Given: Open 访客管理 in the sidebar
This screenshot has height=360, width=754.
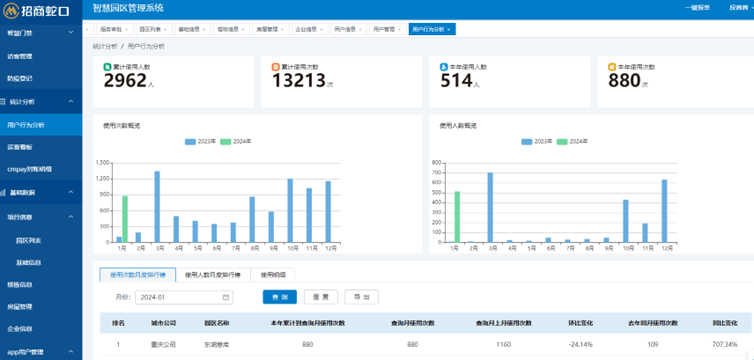Looking at the screenshot, I should [x=41, y=56].
